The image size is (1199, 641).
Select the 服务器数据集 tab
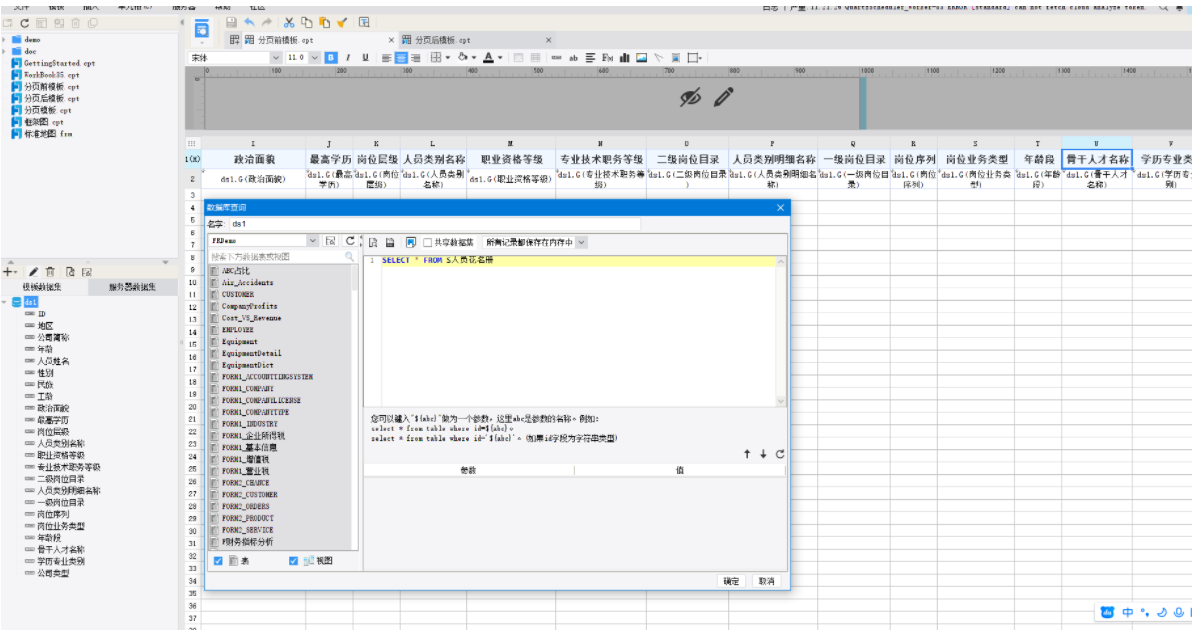point(132,287)
